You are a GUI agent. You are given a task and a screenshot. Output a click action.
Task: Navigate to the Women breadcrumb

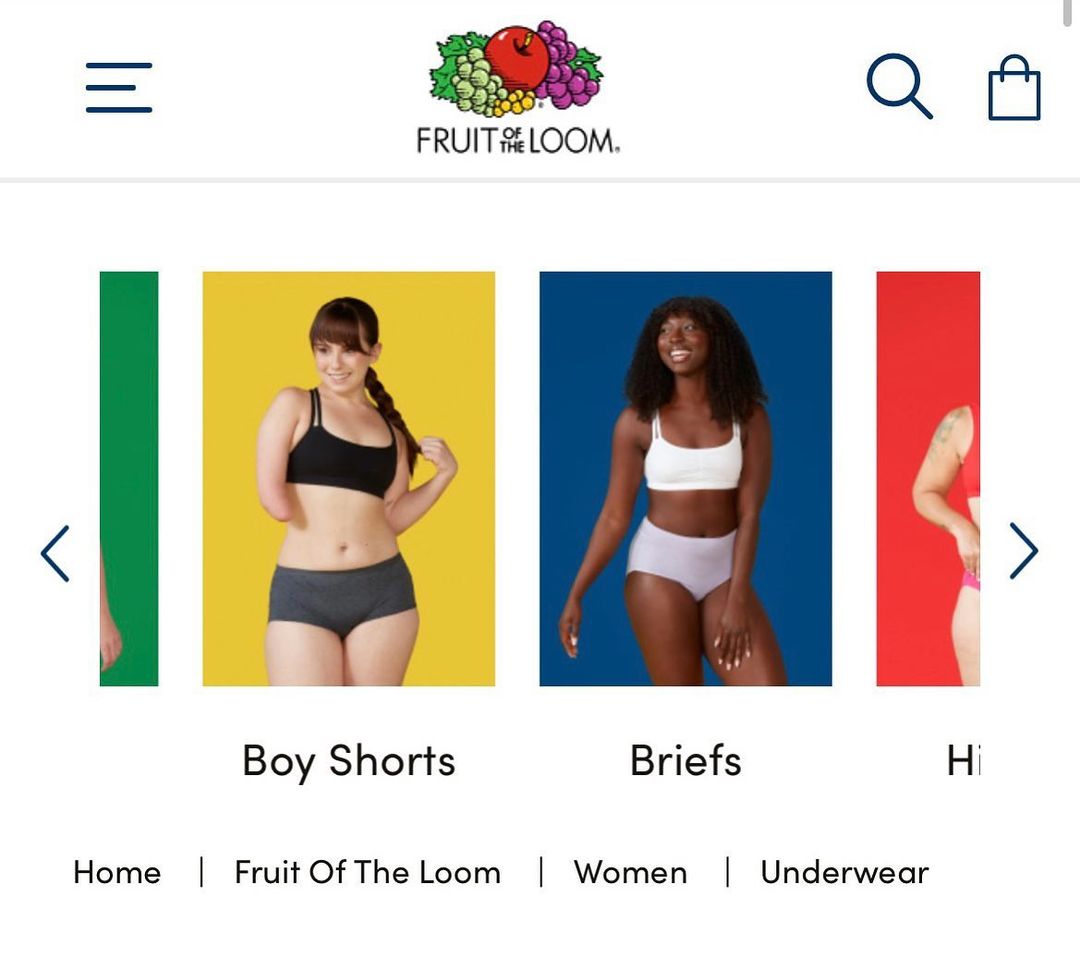pyautogui.click(x=630, y=872)
